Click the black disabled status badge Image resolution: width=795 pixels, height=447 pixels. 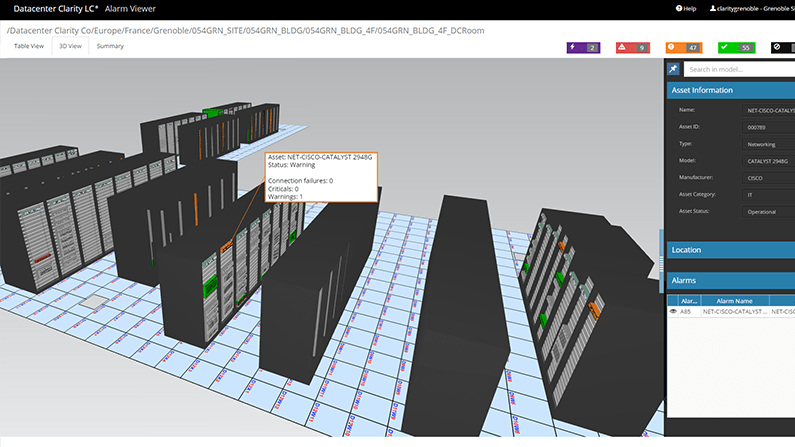click(782, 47)
